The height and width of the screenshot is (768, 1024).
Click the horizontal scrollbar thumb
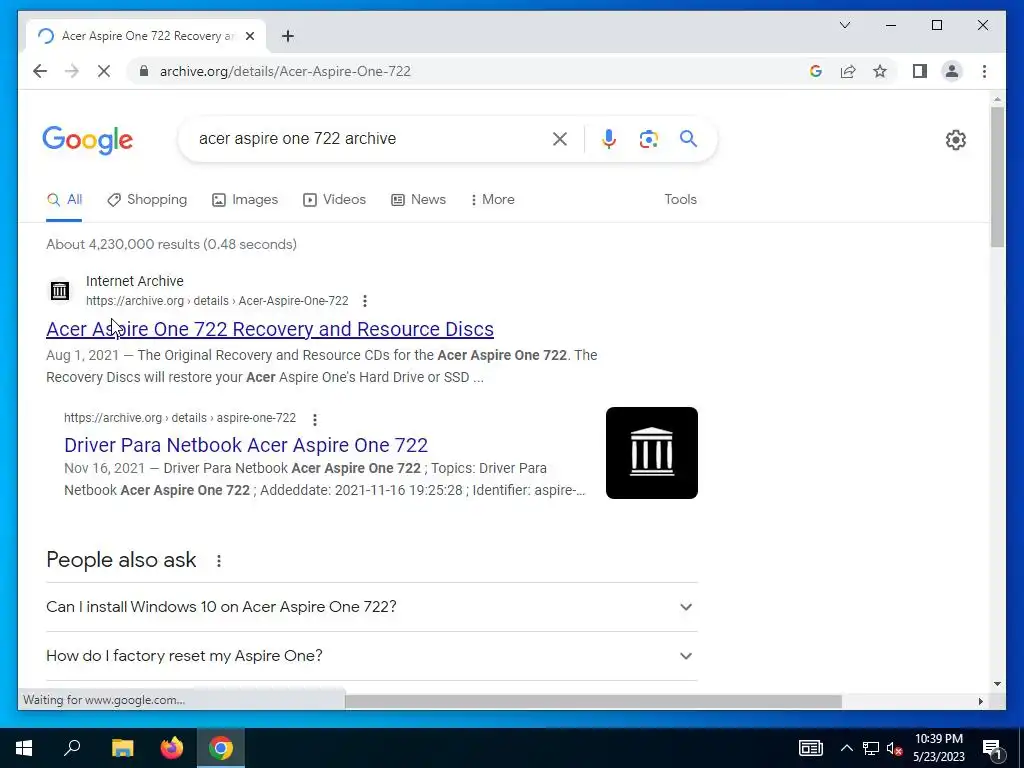(x=593, y=701)
